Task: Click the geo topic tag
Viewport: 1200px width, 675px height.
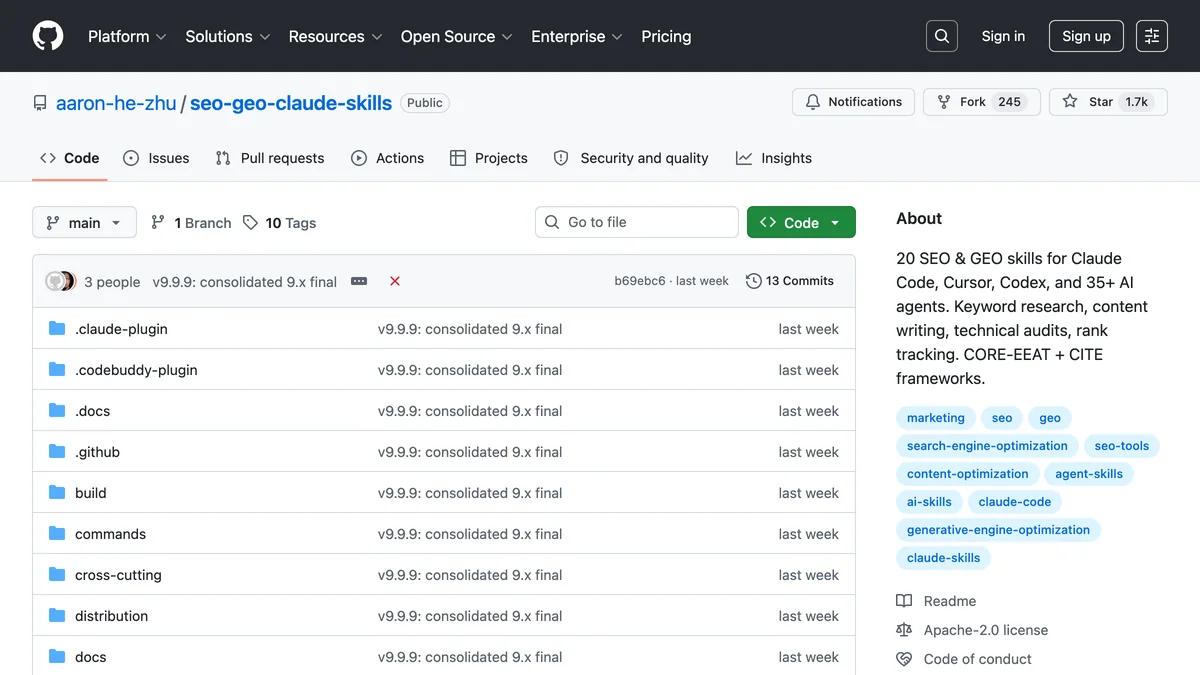Action: pyautogui.click(x=1050, y=418)
